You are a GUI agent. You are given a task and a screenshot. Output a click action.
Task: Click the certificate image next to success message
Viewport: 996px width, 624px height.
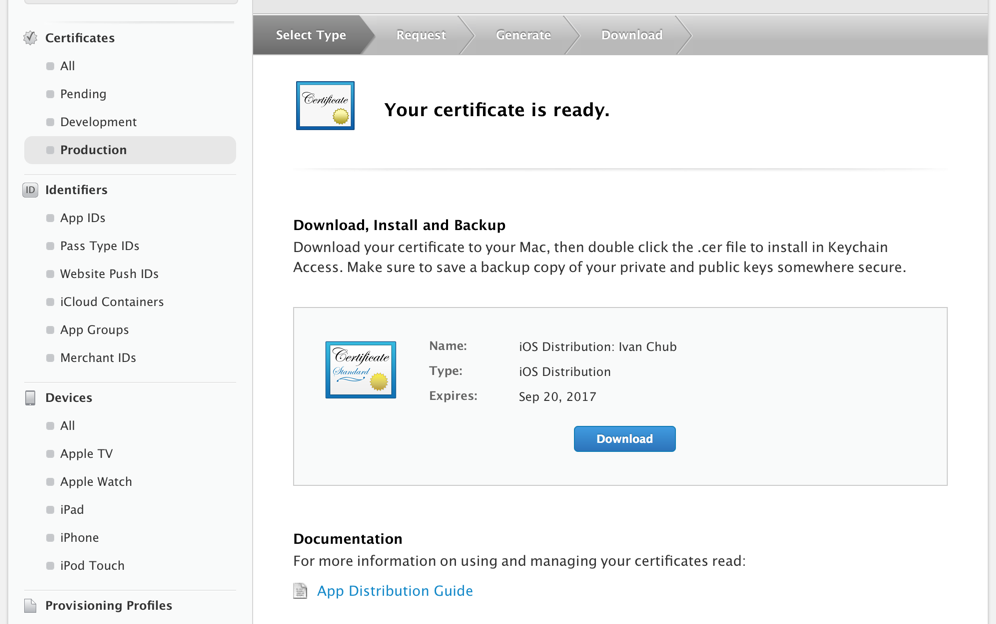point(324,104)
